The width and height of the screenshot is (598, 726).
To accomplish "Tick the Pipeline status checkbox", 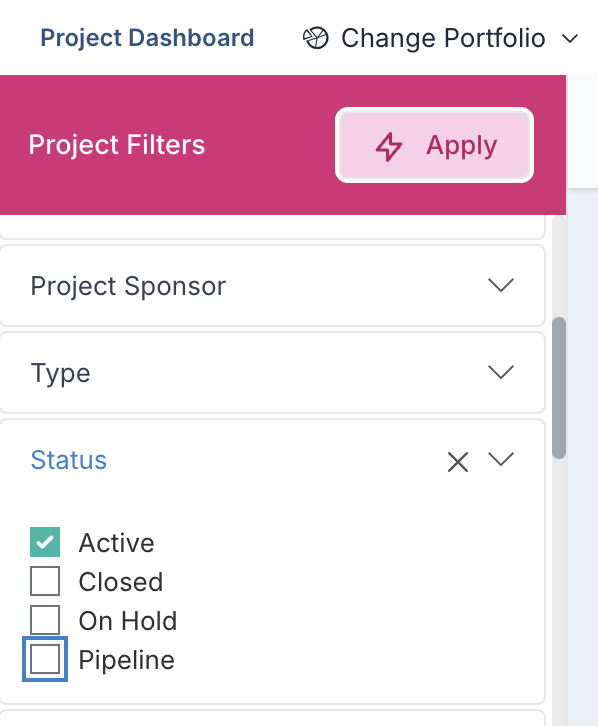I will 45,658.
